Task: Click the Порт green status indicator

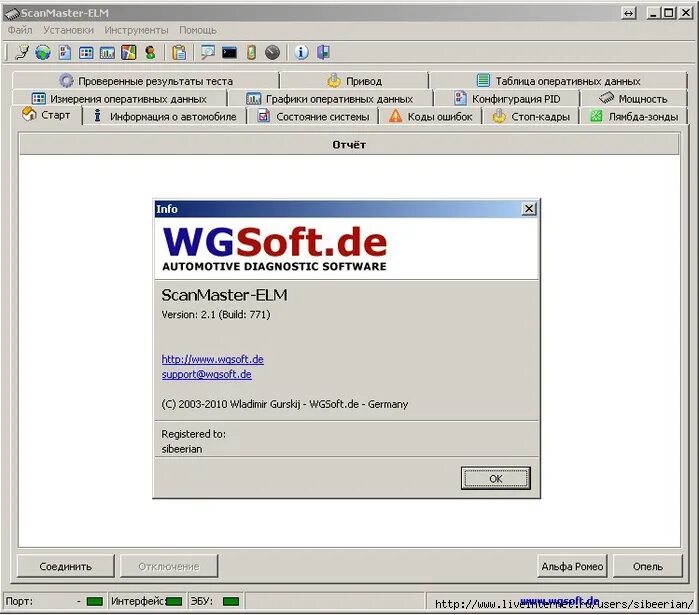Action: [95, 602]
